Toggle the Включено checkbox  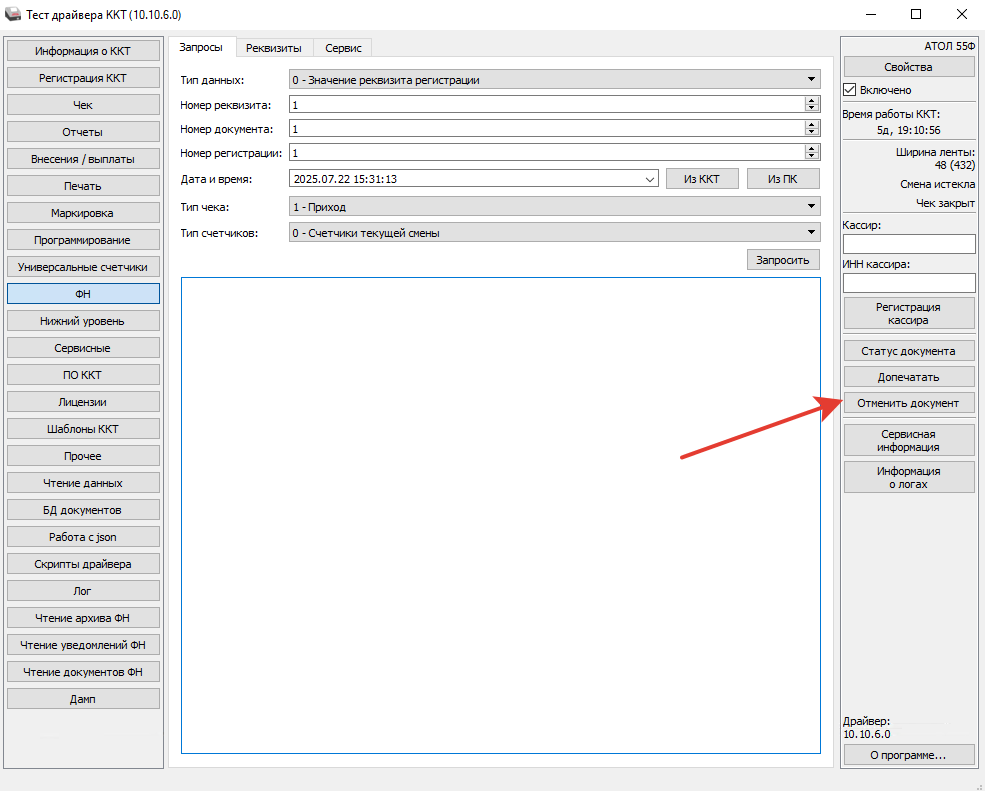pyautogui.click(x=851, y=90)
